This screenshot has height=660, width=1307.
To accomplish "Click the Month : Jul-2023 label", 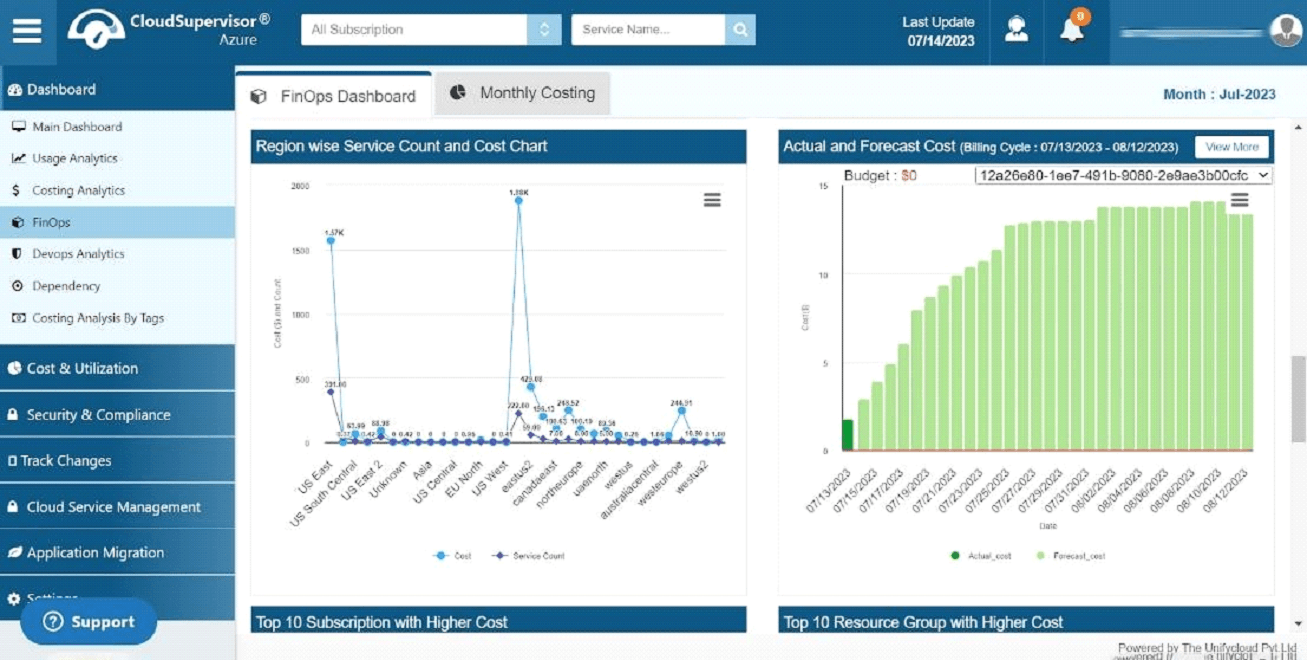I will [x=1219, y=95].
